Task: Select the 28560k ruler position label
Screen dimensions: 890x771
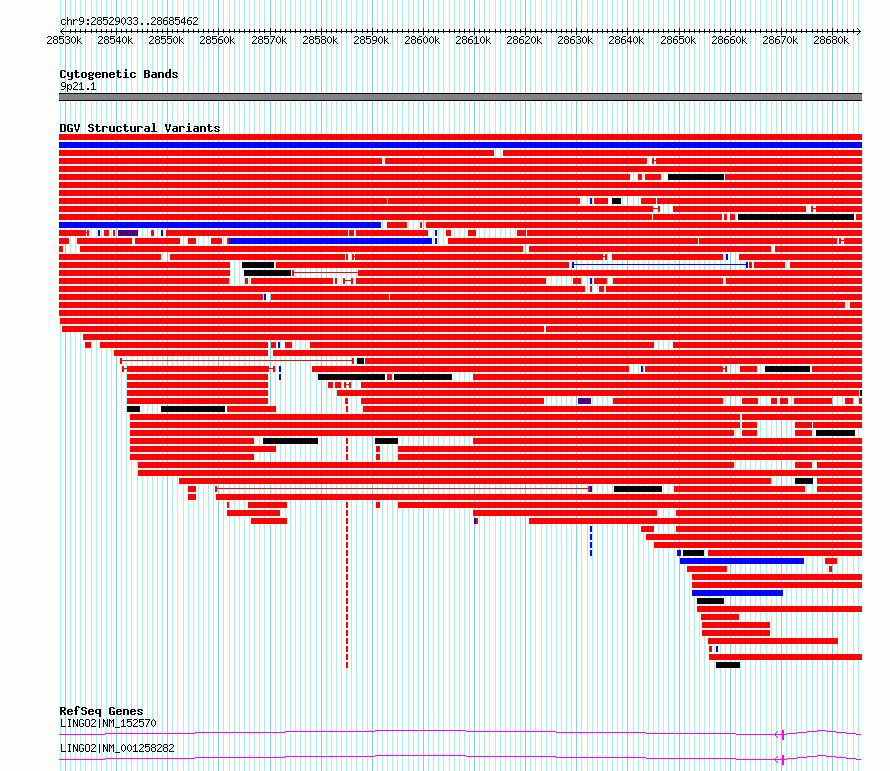Action: 217,40
